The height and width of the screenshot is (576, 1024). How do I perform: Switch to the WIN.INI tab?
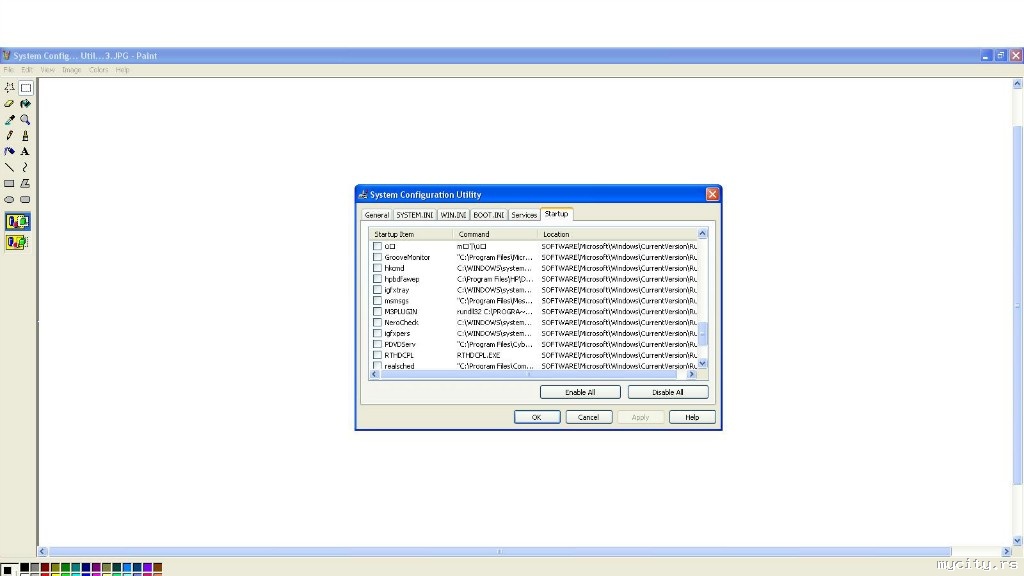pyautogui.click(x=453, y=215)
